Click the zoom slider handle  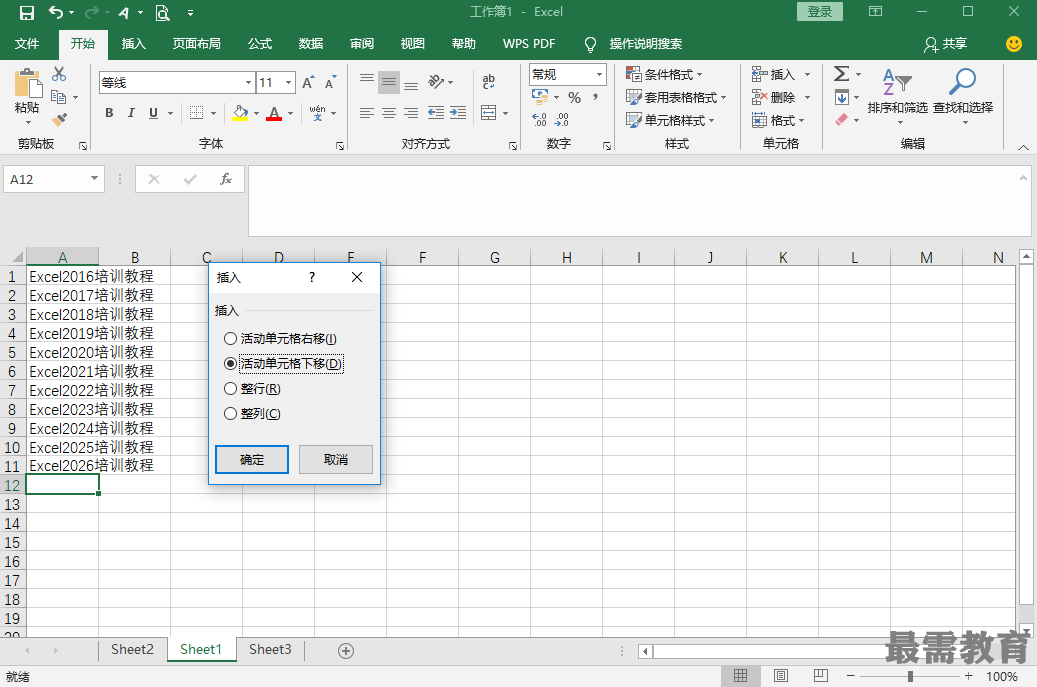pos(911,676)
